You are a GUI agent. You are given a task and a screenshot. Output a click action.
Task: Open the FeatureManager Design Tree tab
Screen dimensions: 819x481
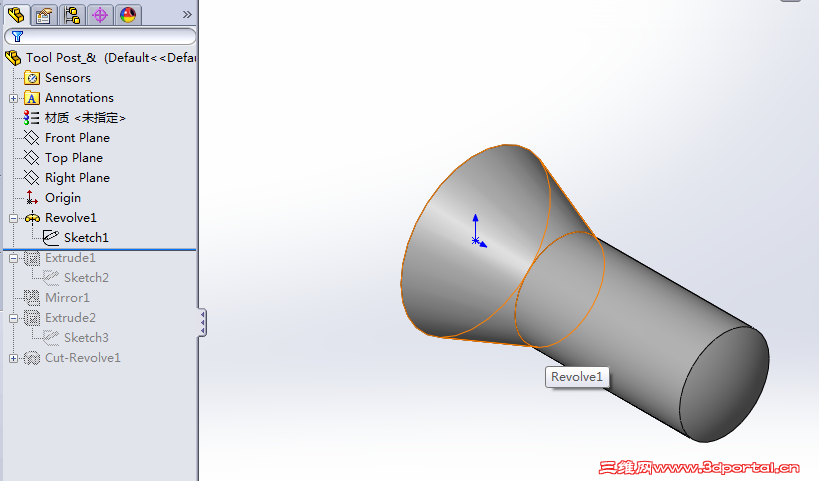[x=16, y=15]
